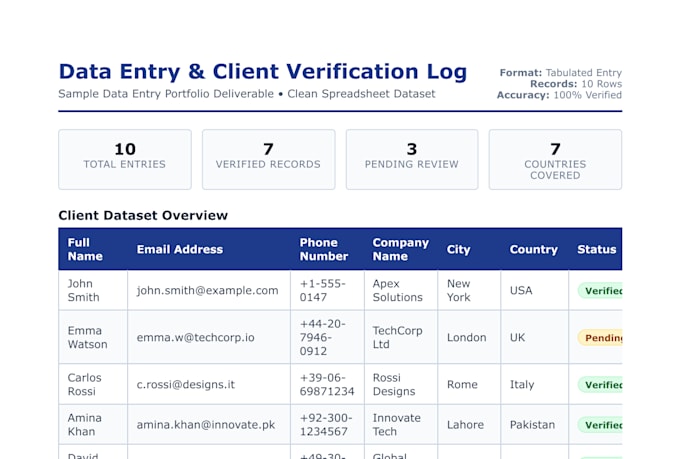Screen dimensions: 680x459
Task: Select the Total Entries summary card
Action: 125,159
